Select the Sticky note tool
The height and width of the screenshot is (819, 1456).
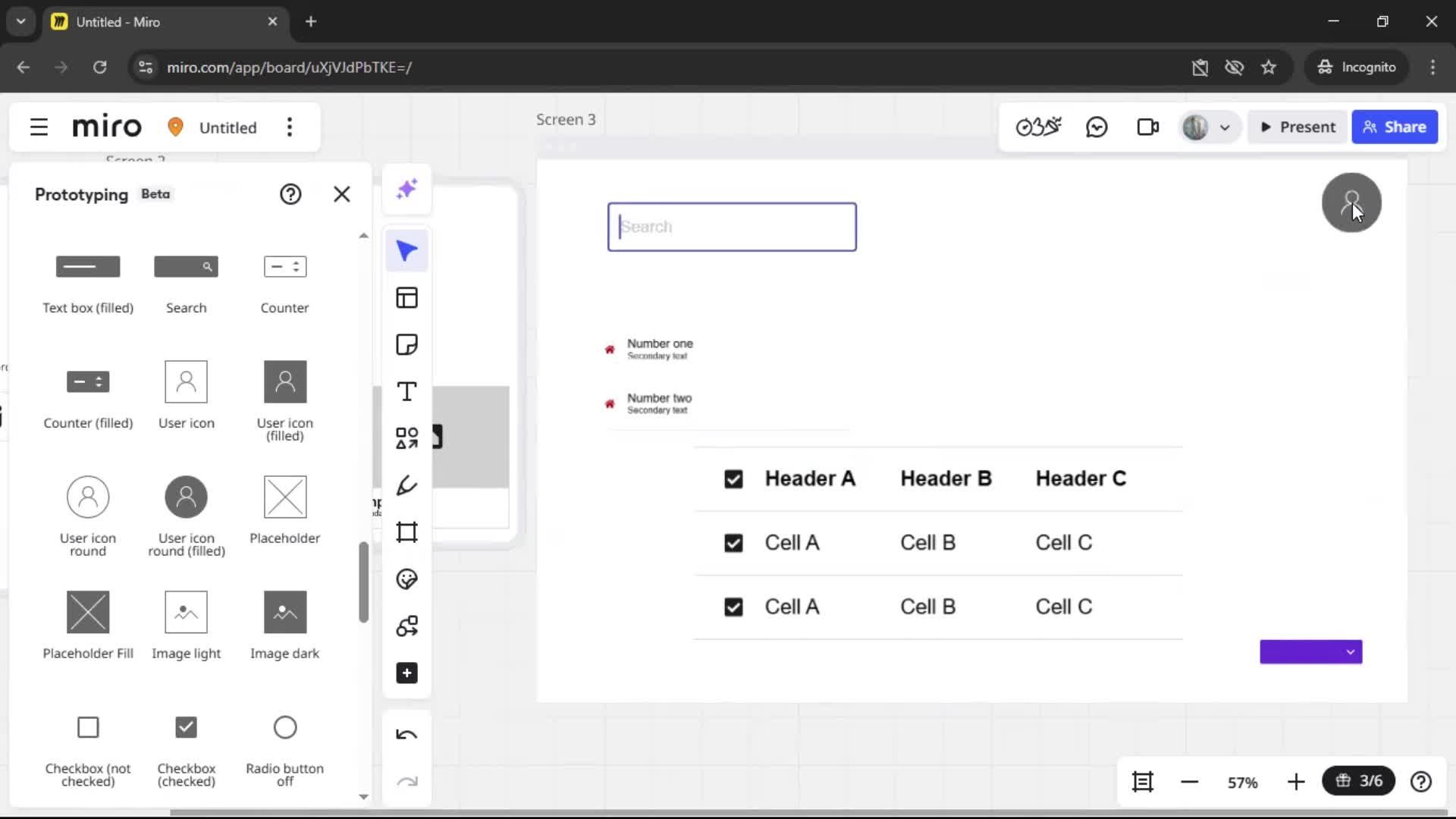[x=407, y=345]
